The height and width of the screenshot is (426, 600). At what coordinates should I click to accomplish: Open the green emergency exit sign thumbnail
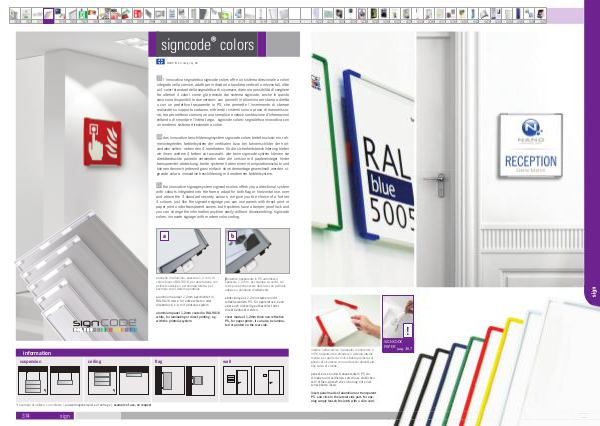[82, 15]
